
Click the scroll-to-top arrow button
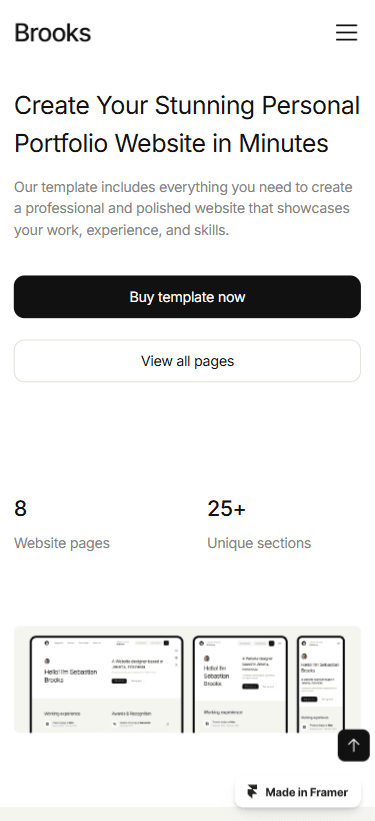pyautogui.click(x=354, y=745)
